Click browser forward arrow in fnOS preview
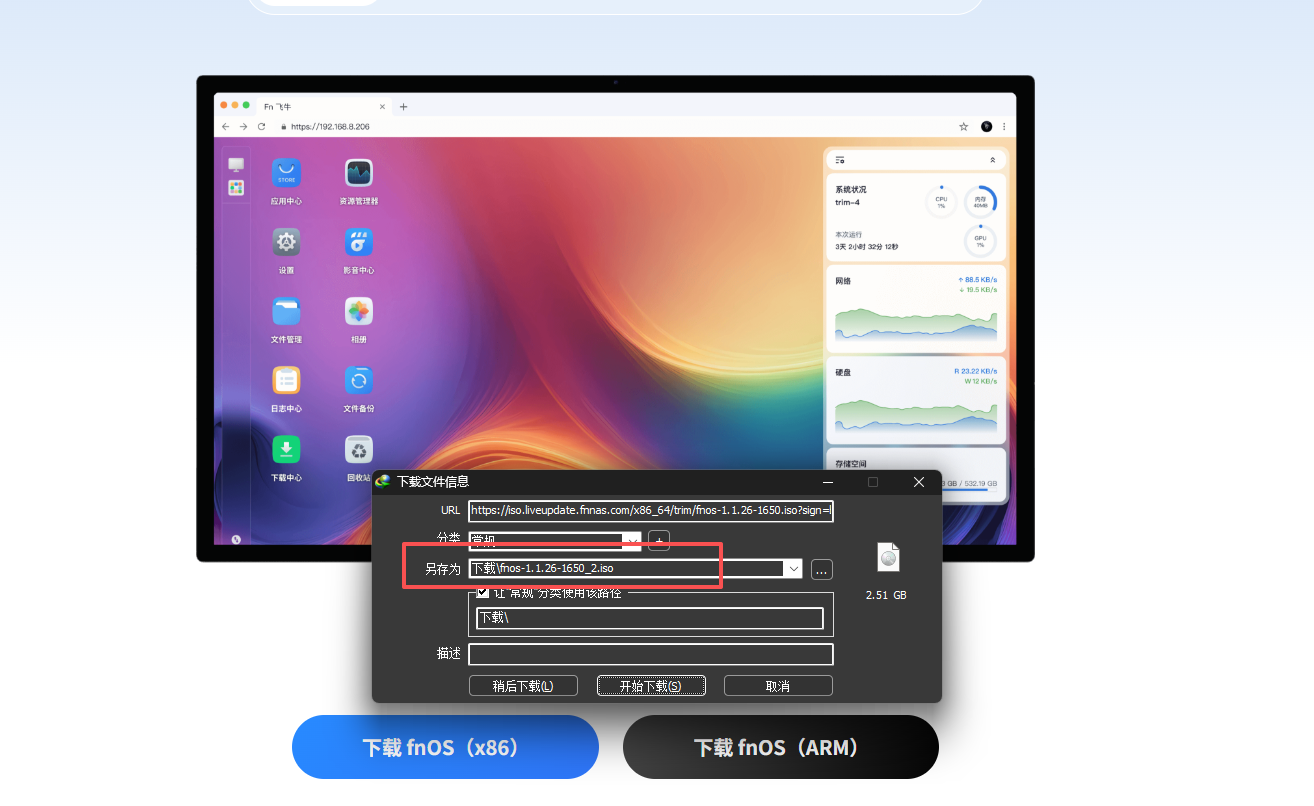The width and height of the screenshot is (1314, 806). coord(243,127)
